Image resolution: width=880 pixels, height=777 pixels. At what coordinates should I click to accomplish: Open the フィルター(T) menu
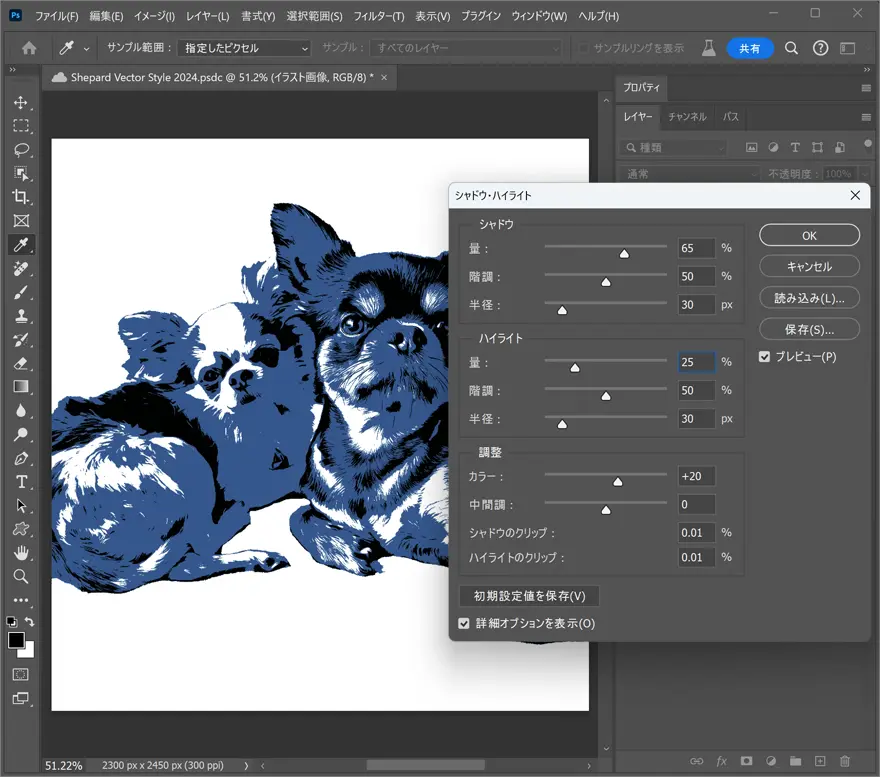[379, 17]
